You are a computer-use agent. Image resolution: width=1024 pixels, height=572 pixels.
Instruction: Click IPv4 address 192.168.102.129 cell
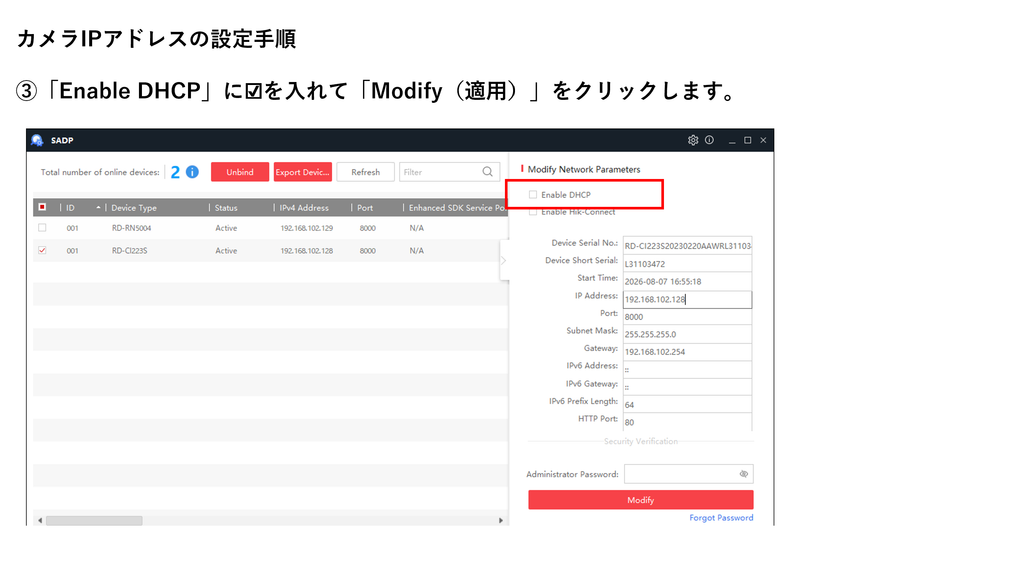tap(306, 228)
